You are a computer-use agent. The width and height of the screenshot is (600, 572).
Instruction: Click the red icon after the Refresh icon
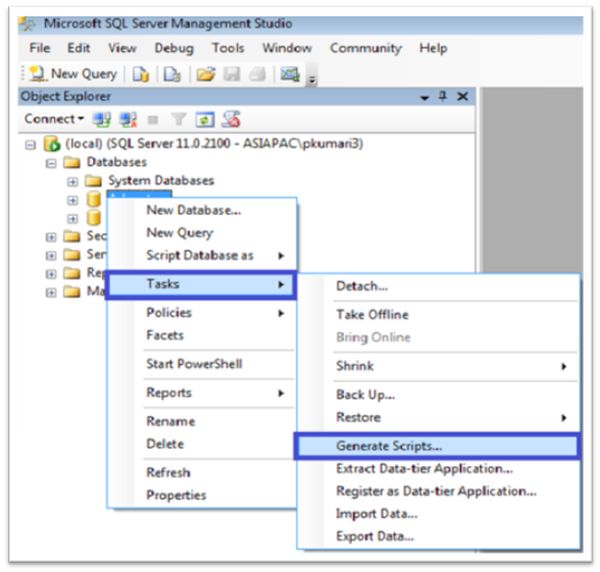(231, 119)
